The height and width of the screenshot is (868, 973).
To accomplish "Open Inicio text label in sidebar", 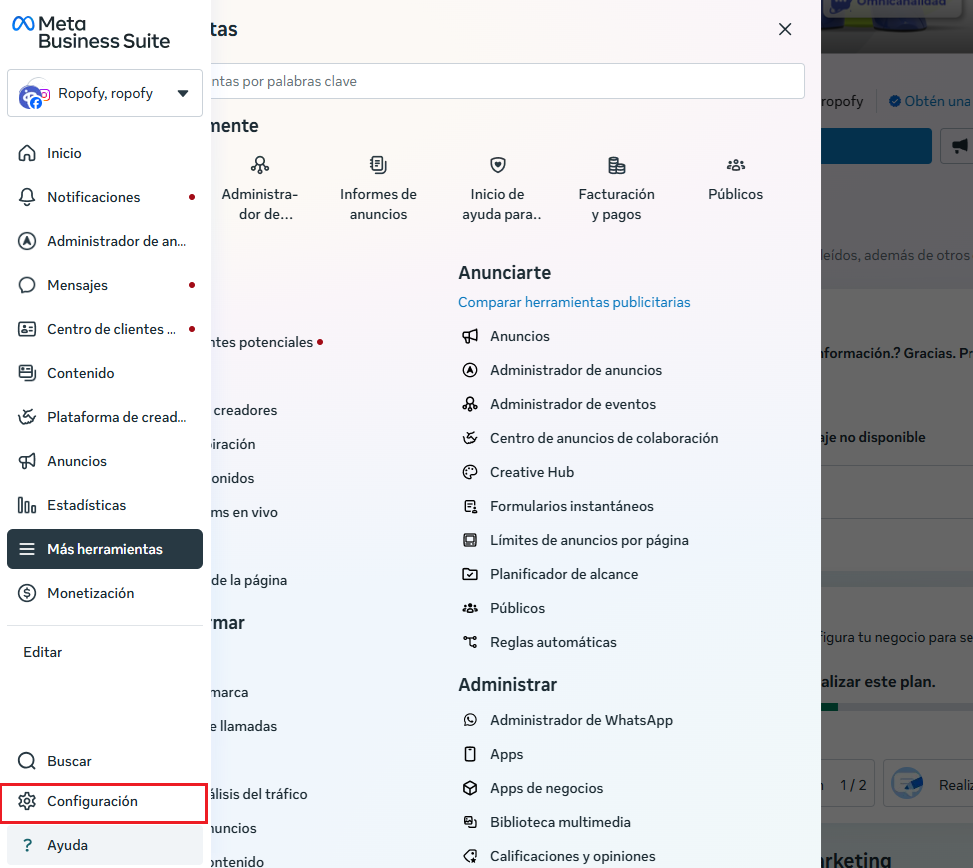I will pos(65,153).
